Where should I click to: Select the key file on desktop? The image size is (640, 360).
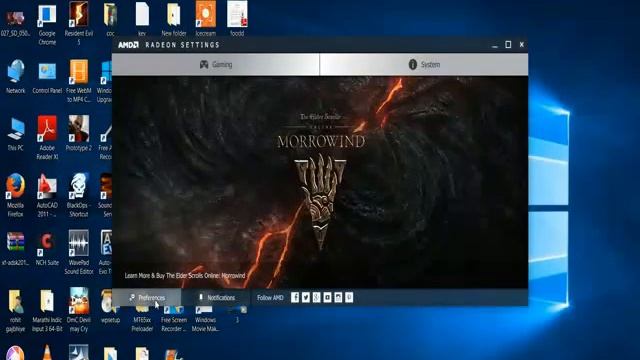pos(142,20)
